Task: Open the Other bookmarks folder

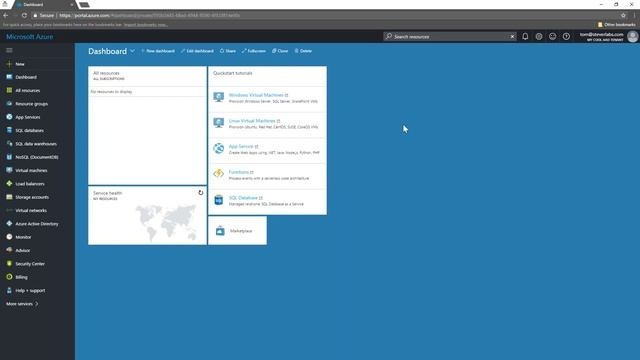Action: (x=616, y=24)
